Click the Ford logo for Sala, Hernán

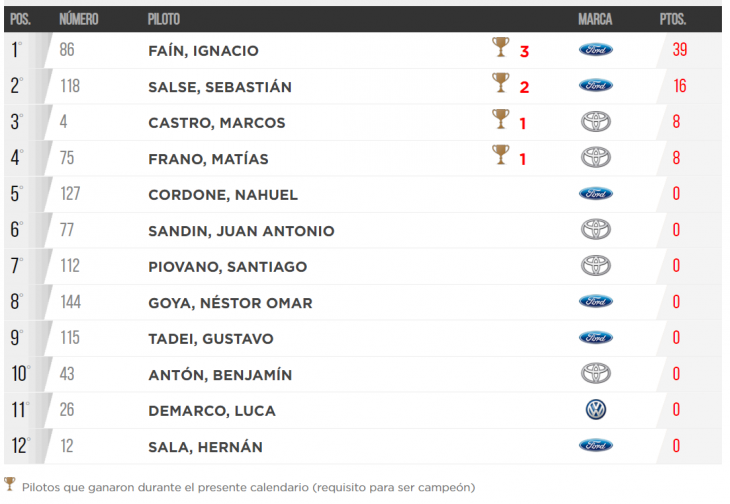[x=596, y=446]
